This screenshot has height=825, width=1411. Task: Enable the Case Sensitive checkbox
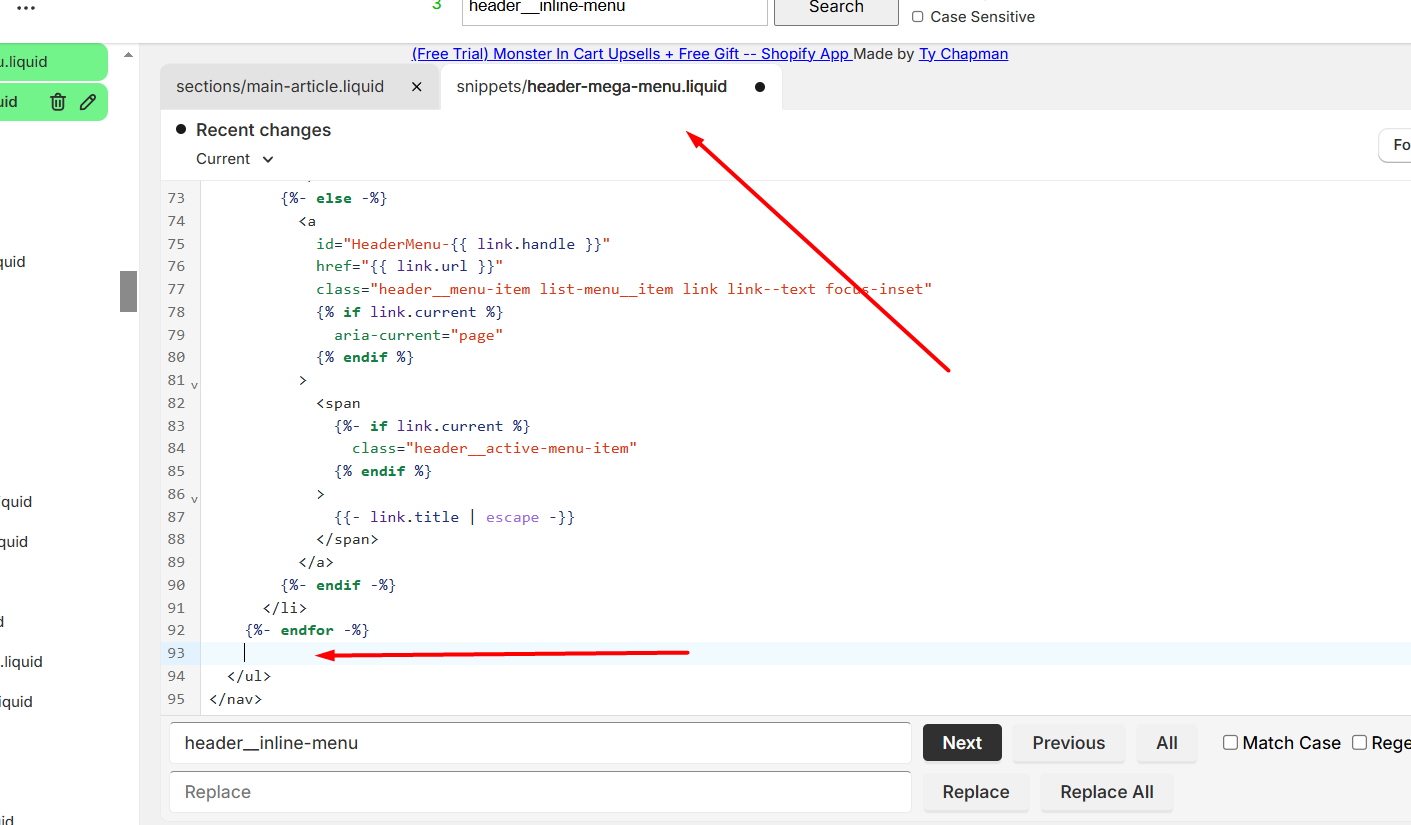click(x=918, y=17)
